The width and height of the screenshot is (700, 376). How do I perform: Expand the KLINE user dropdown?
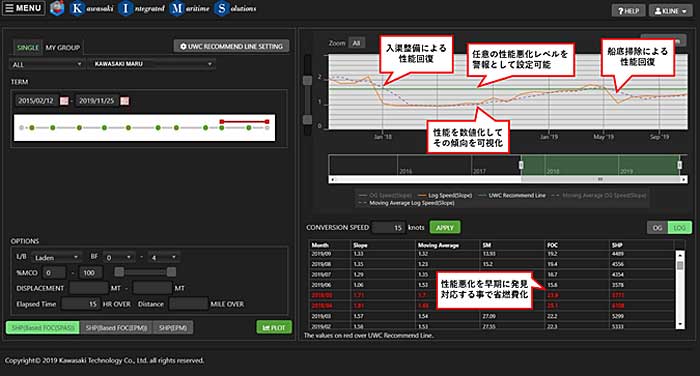(x=670, y=11)
